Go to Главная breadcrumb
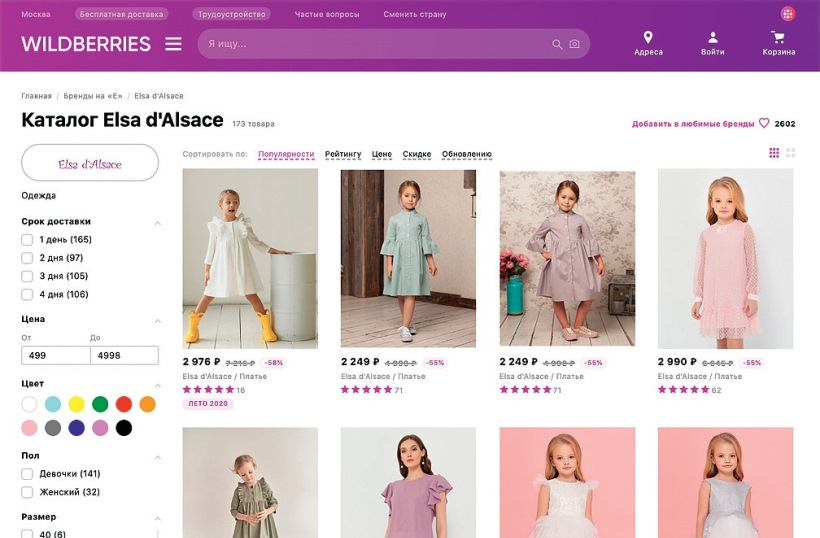This screenshot has height=538, width=820. coord(36,96)
